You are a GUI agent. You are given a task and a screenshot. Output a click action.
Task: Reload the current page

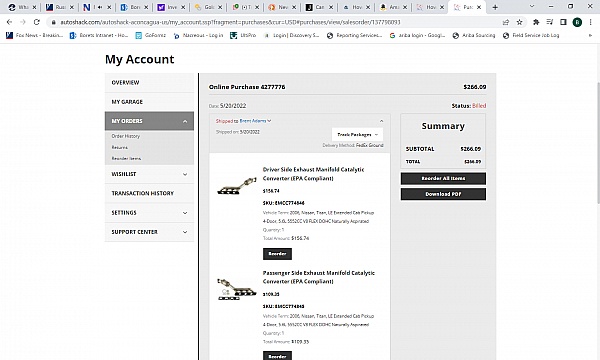[36, 22]
